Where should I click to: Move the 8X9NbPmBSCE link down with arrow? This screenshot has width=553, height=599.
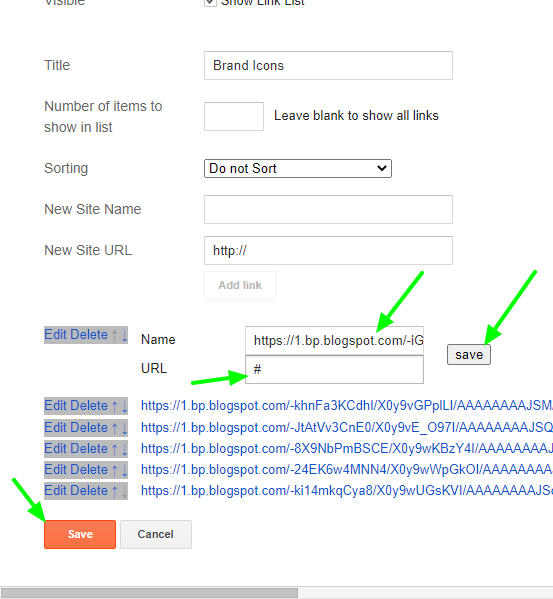(125, 449)
